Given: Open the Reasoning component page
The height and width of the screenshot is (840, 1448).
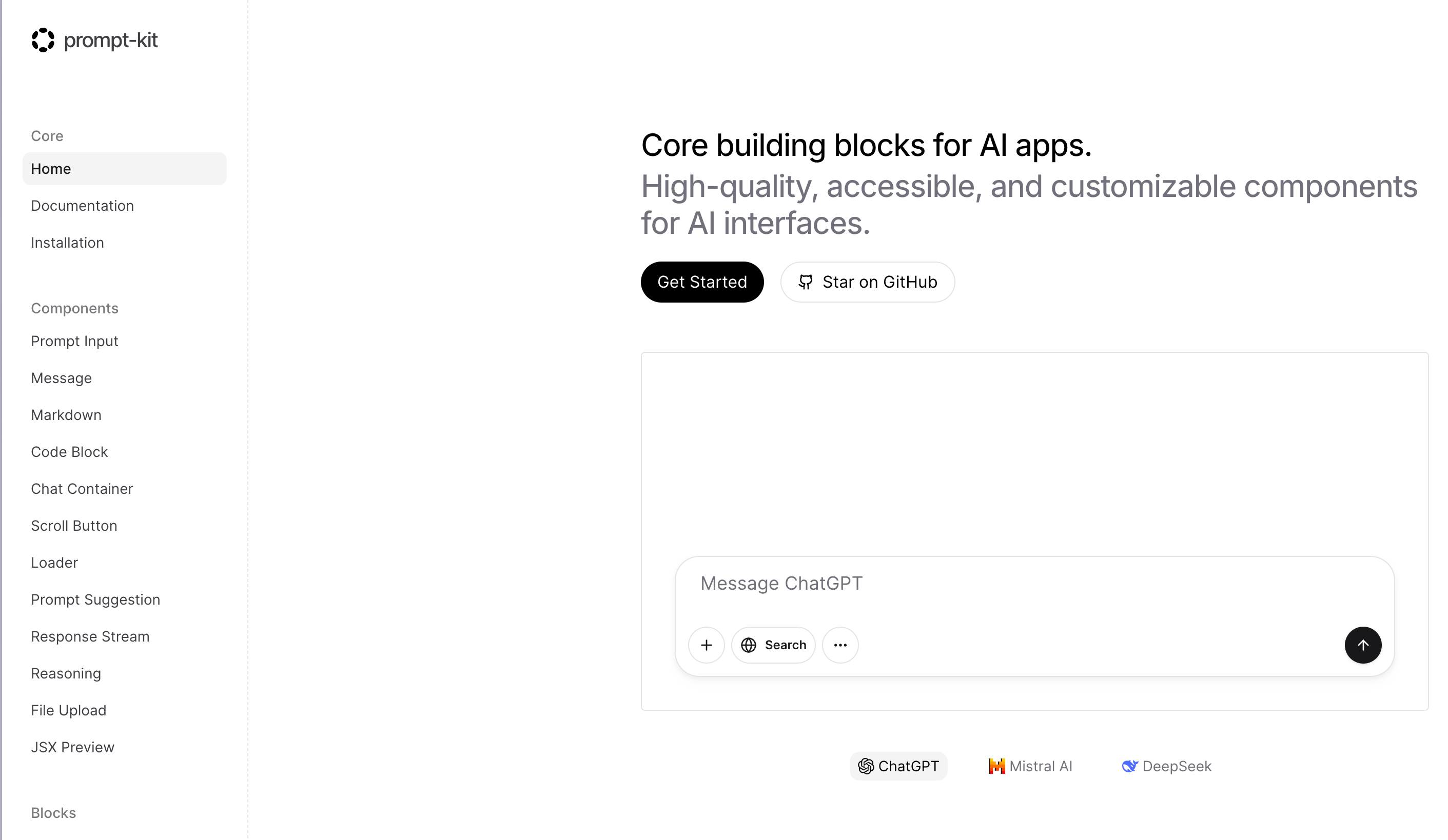Looking at the screenshot, I should [66, 673].
